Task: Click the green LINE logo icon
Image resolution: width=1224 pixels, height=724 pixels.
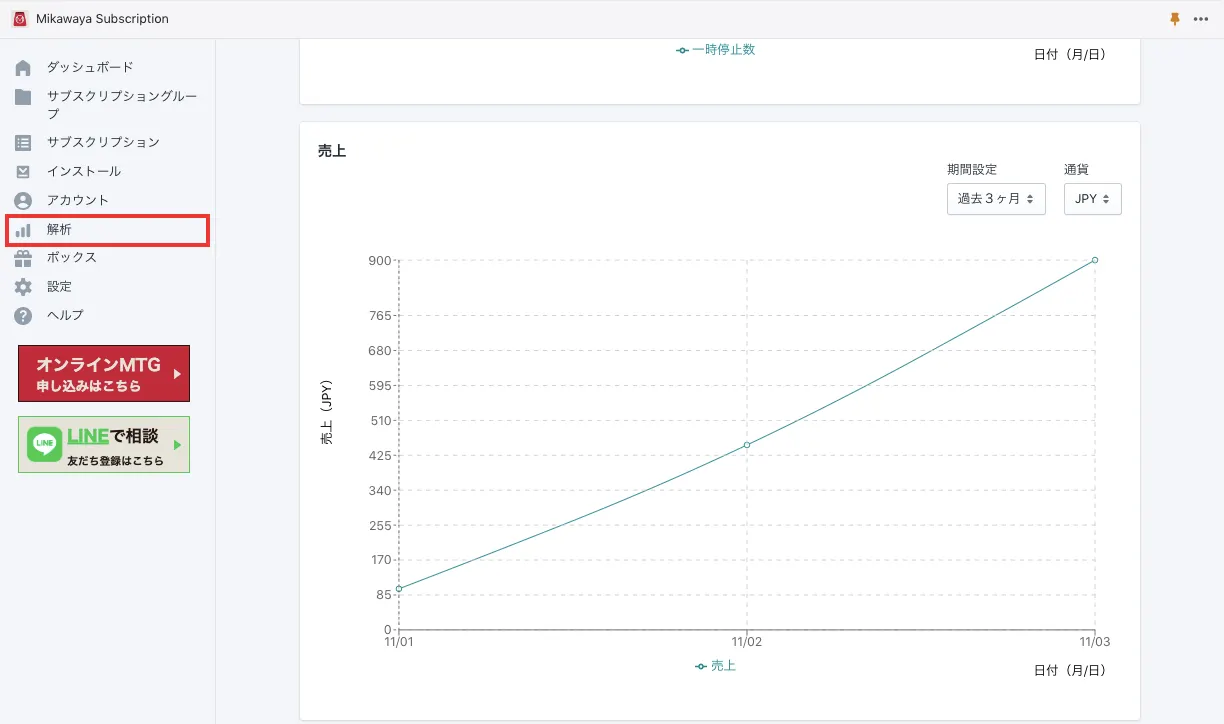Action: click(x=44, y=444)
